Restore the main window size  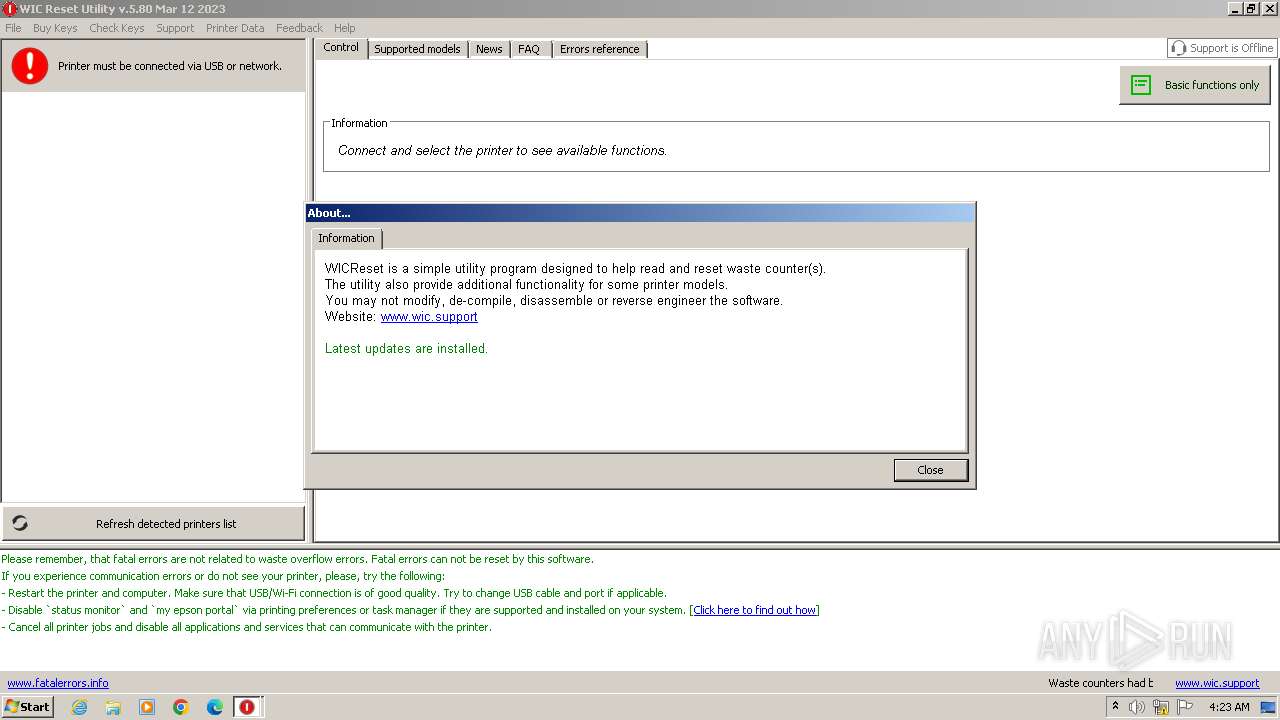coord(1252,9)
